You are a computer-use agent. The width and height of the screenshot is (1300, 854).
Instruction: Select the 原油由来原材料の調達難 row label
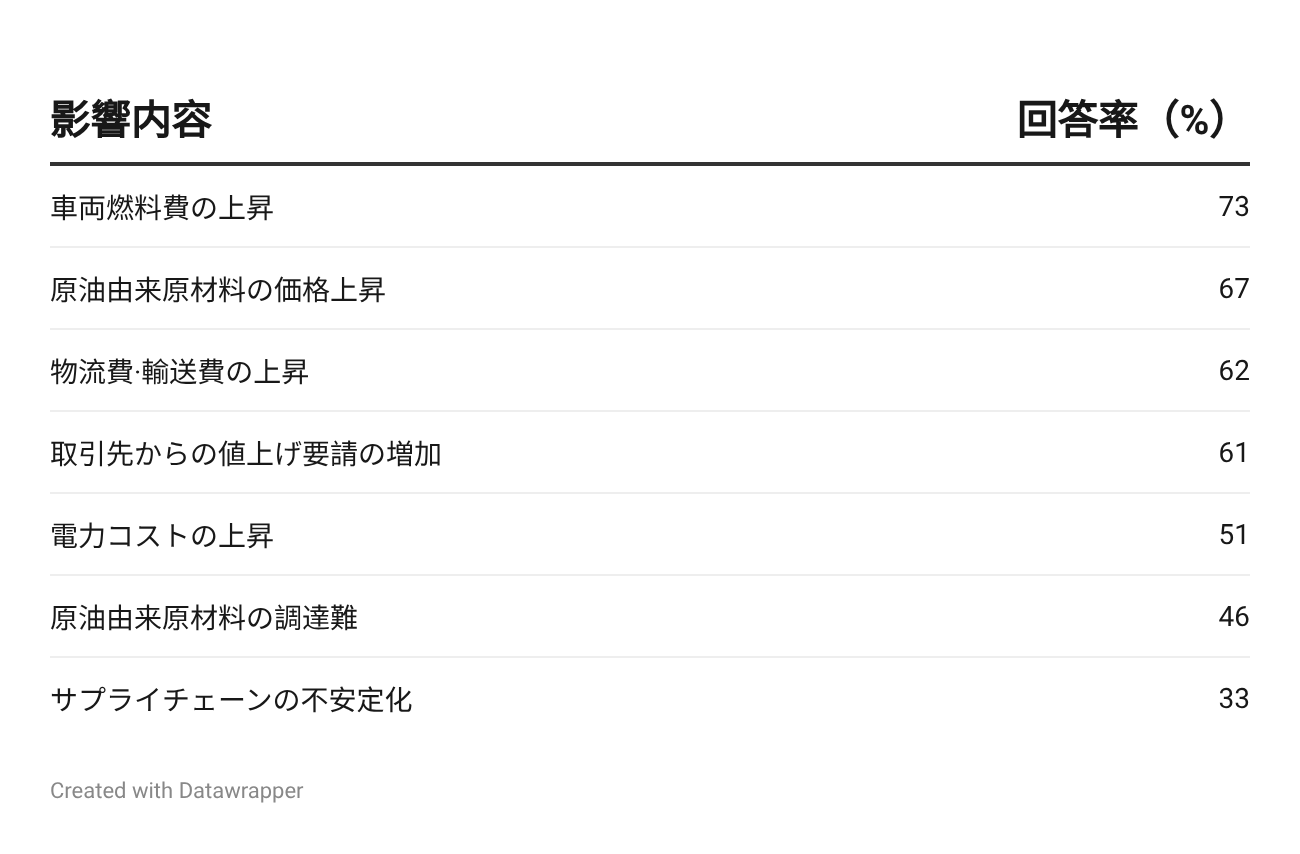(x=204, y=618)
